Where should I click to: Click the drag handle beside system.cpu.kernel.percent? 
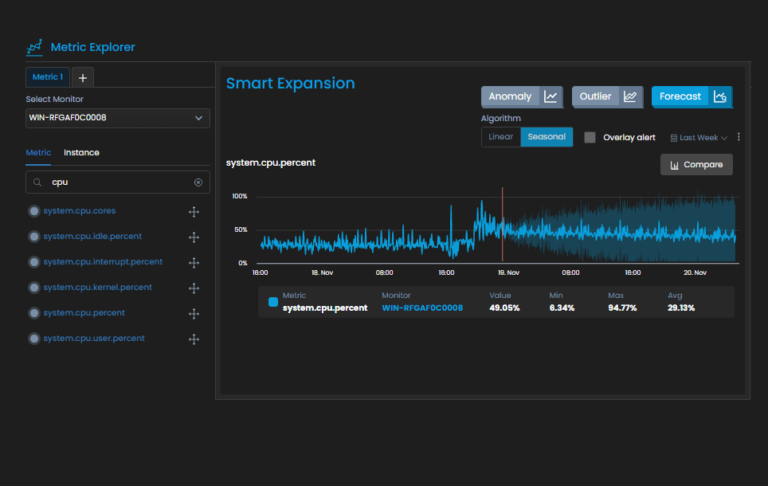click(194, 288)
